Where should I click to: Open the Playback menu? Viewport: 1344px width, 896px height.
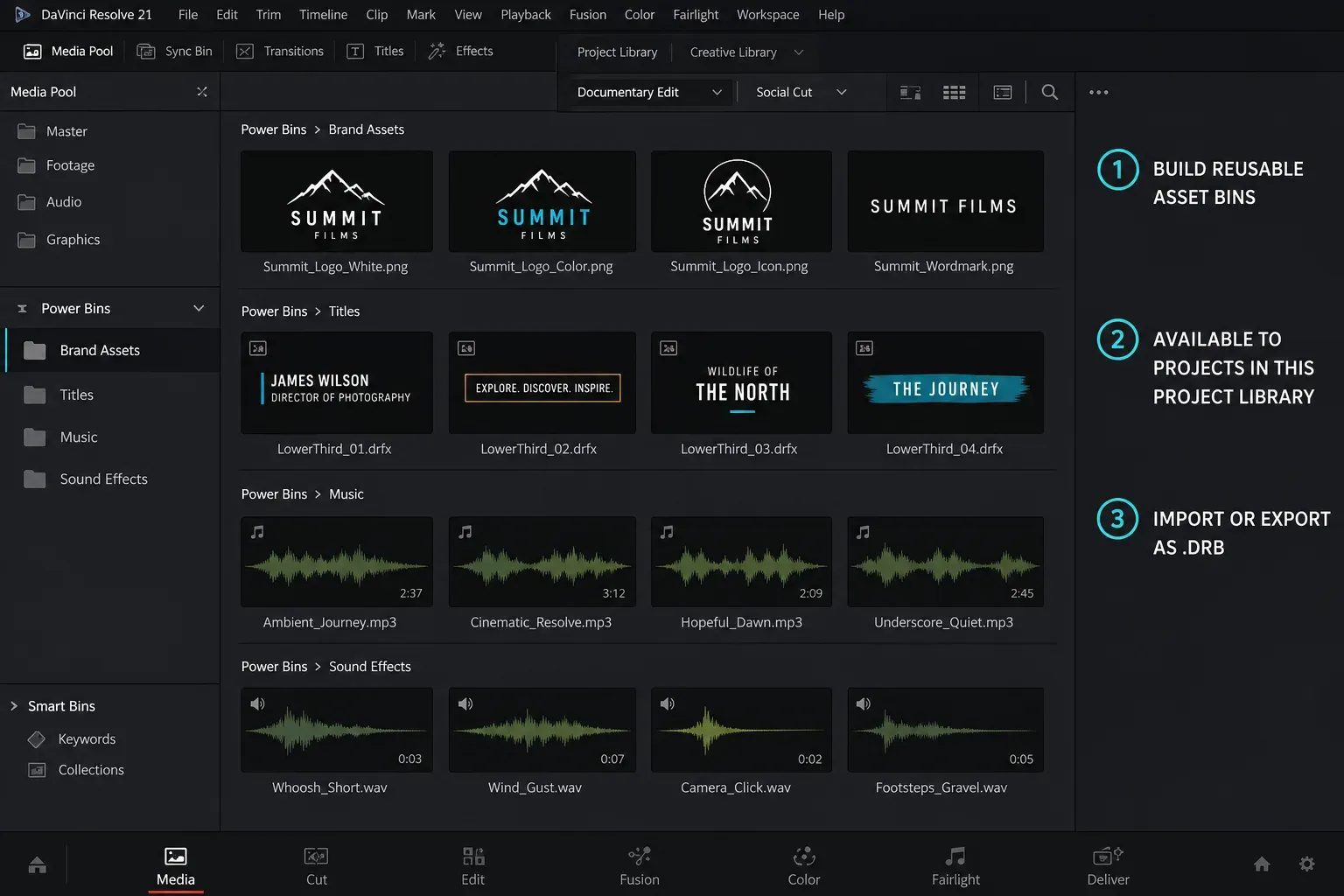[526, 15]
